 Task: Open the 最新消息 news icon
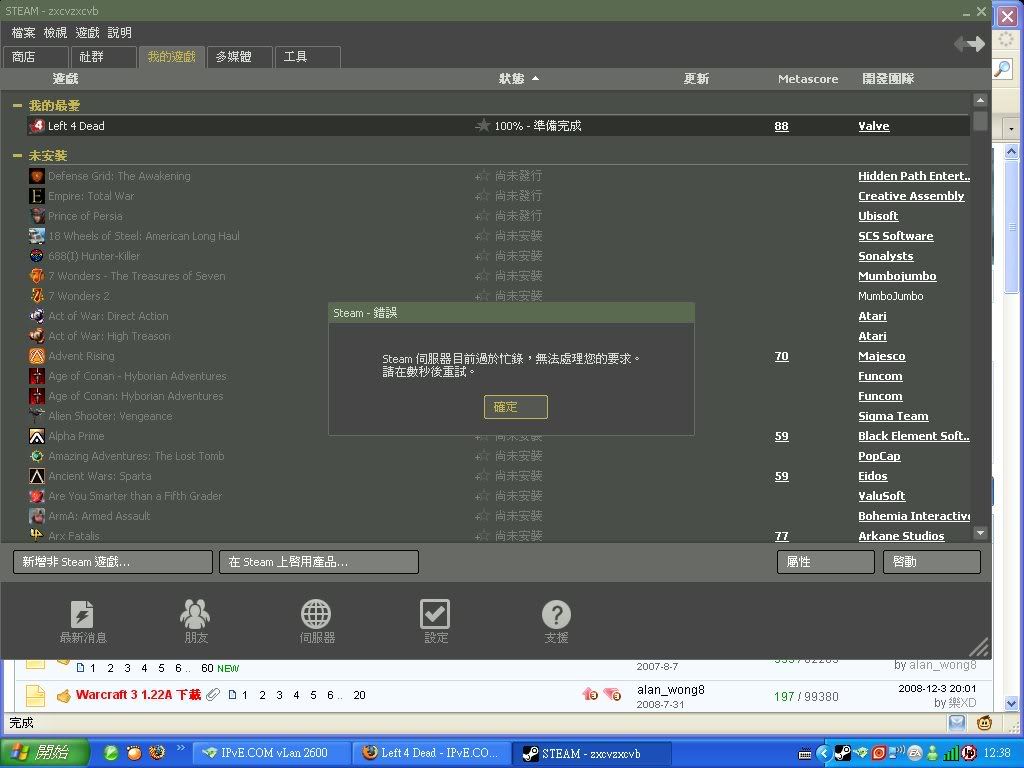[82, 614]
